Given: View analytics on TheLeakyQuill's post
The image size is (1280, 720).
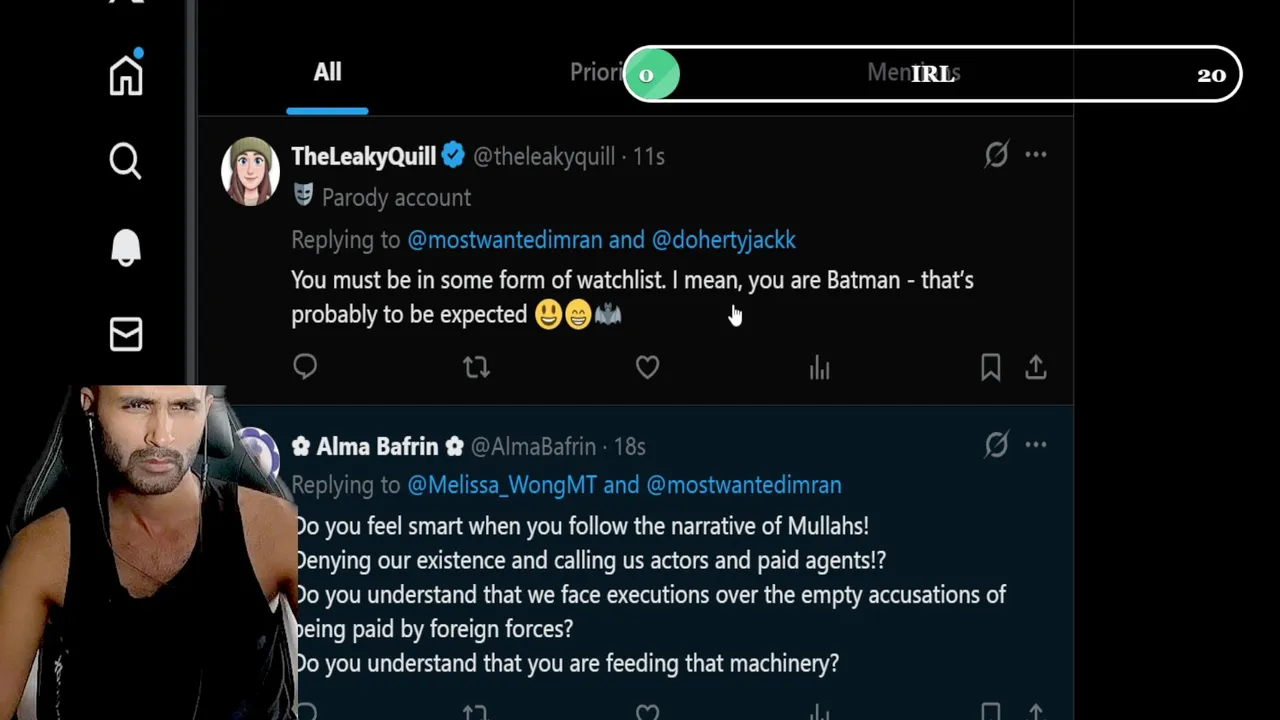Looking at the screenshot, I should pos(820,368).
